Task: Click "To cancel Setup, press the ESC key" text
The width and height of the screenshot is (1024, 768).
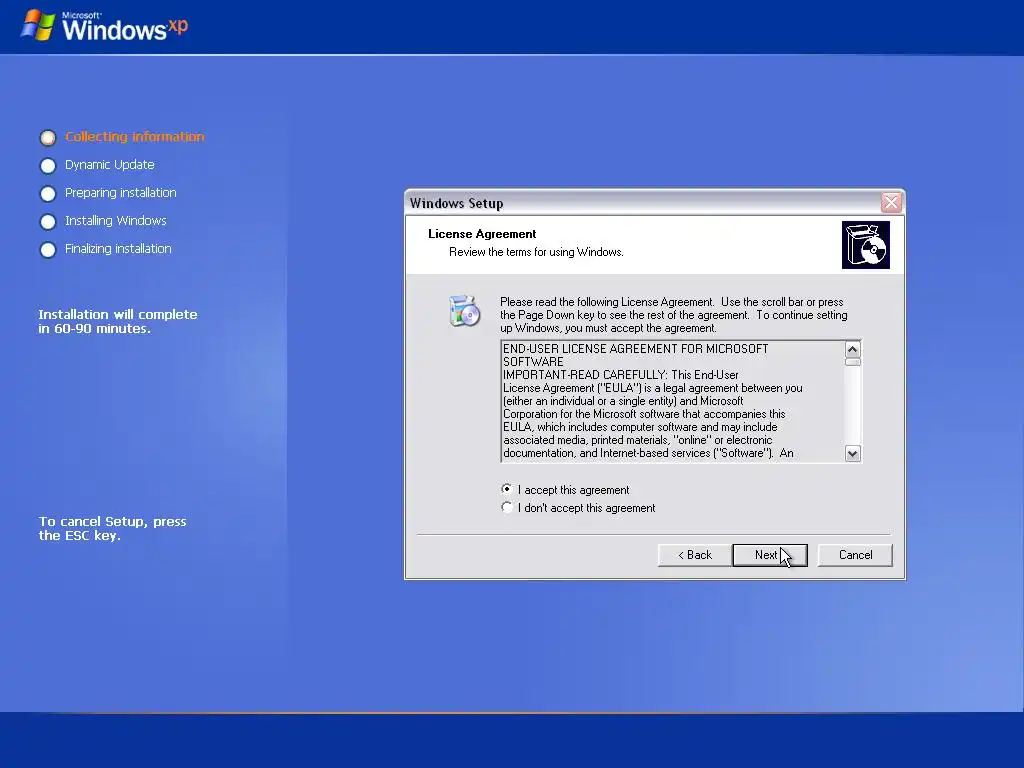Action: tap(112, 528)
